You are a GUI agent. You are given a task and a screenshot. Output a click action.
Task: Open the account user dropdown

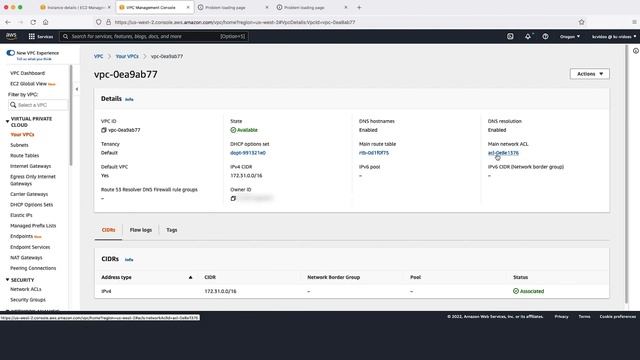click(614, 36)
